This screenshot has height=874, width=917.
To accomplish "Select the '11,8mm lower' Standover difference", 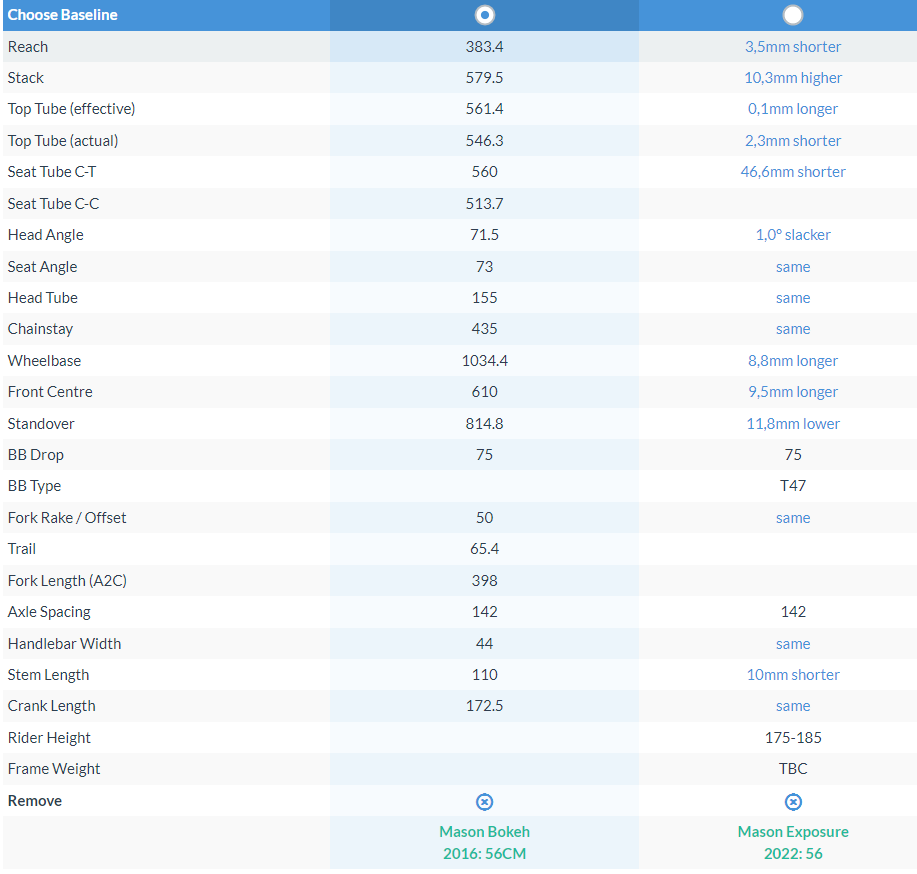I will (793, 424).
